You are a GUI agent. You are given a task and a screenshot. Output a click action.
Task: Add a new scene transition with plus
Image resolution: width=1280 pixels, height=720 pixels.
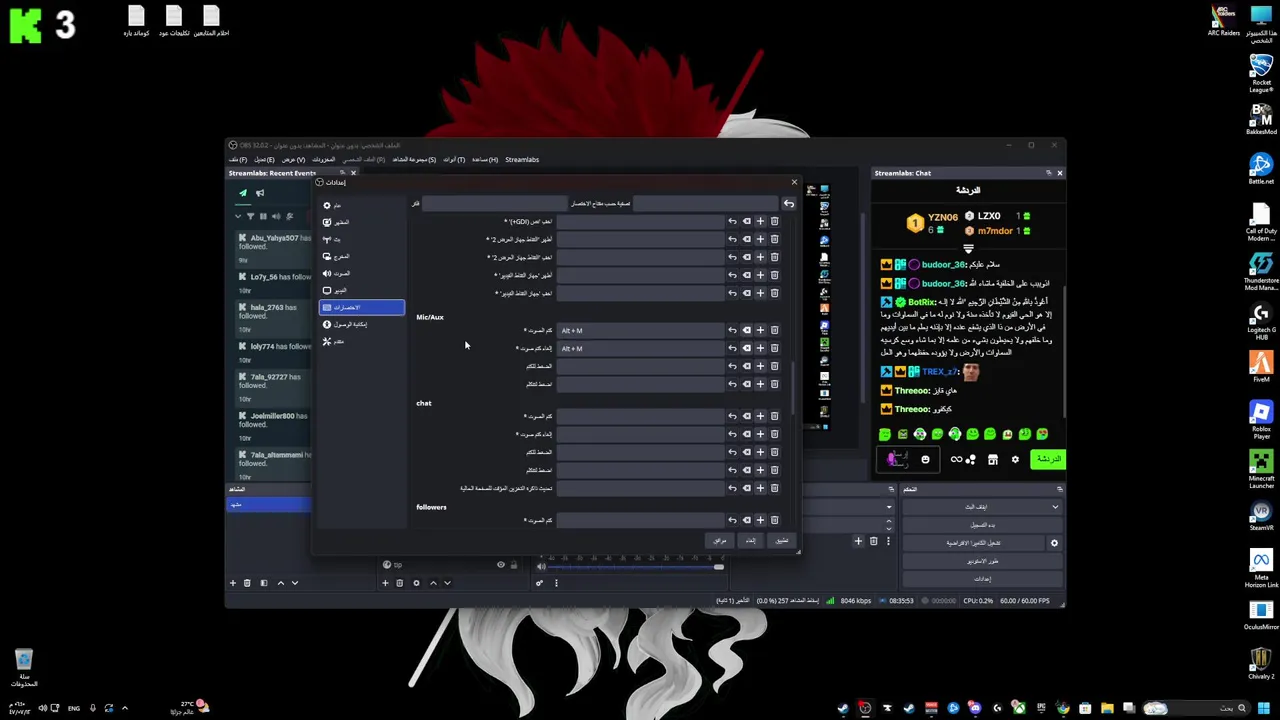click(858, 541)
